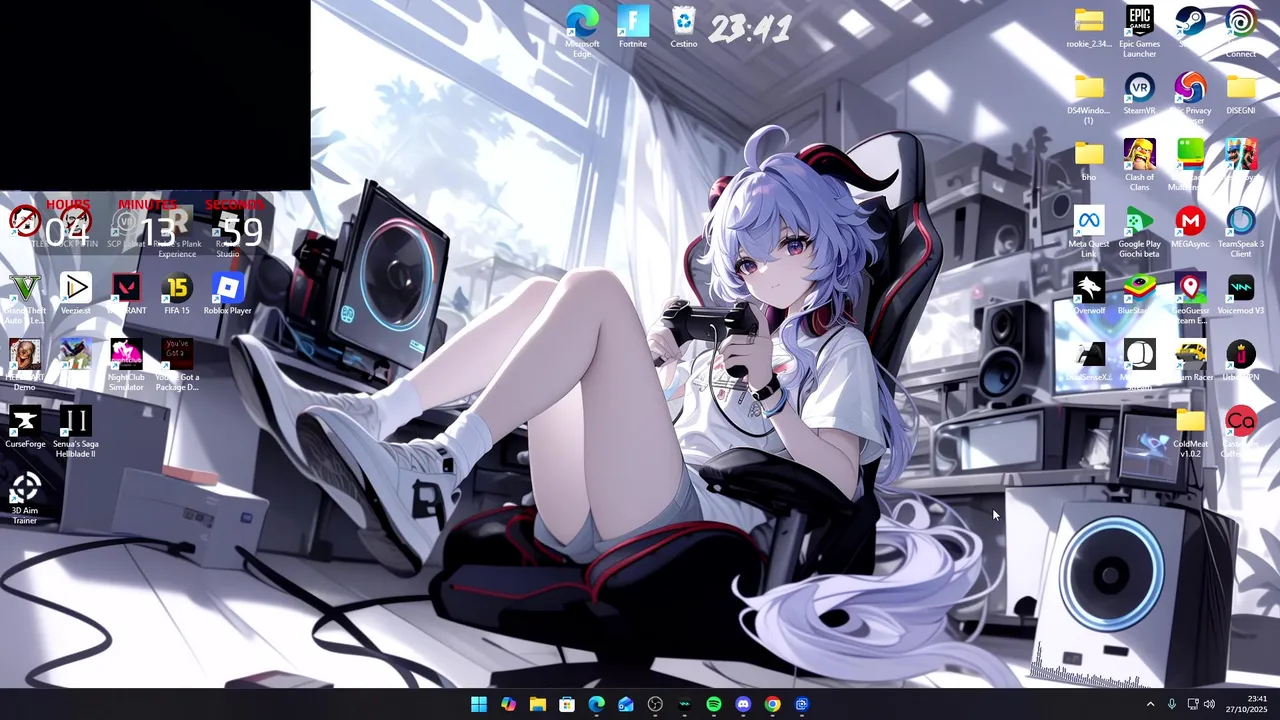Viewport: 1280px width, 720px height.
Task: Click the 23:41 desktop clock widget
Action: coord(750,29)
